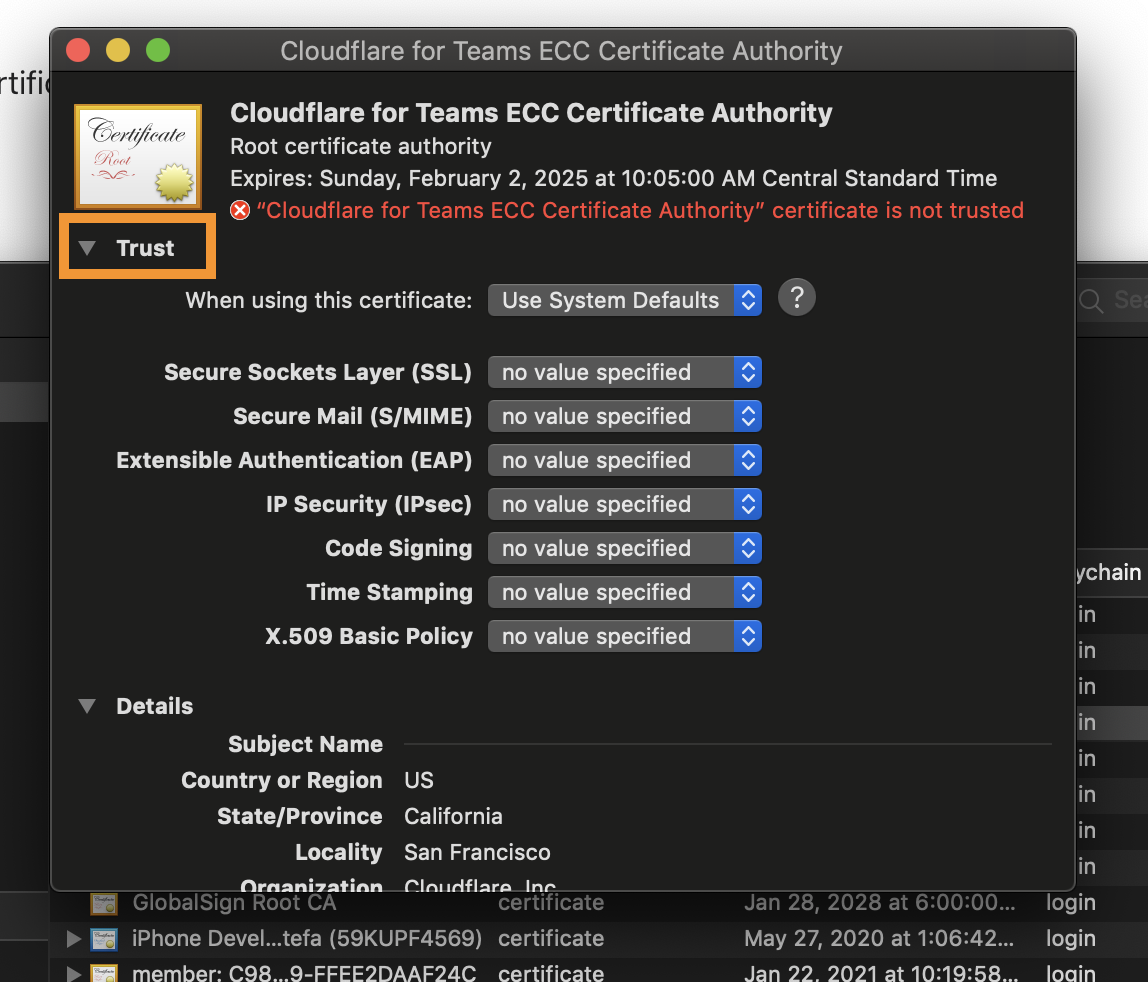
Task: Collapse the Trust section disclosure triangle
Action: click(x=89, y=247)
